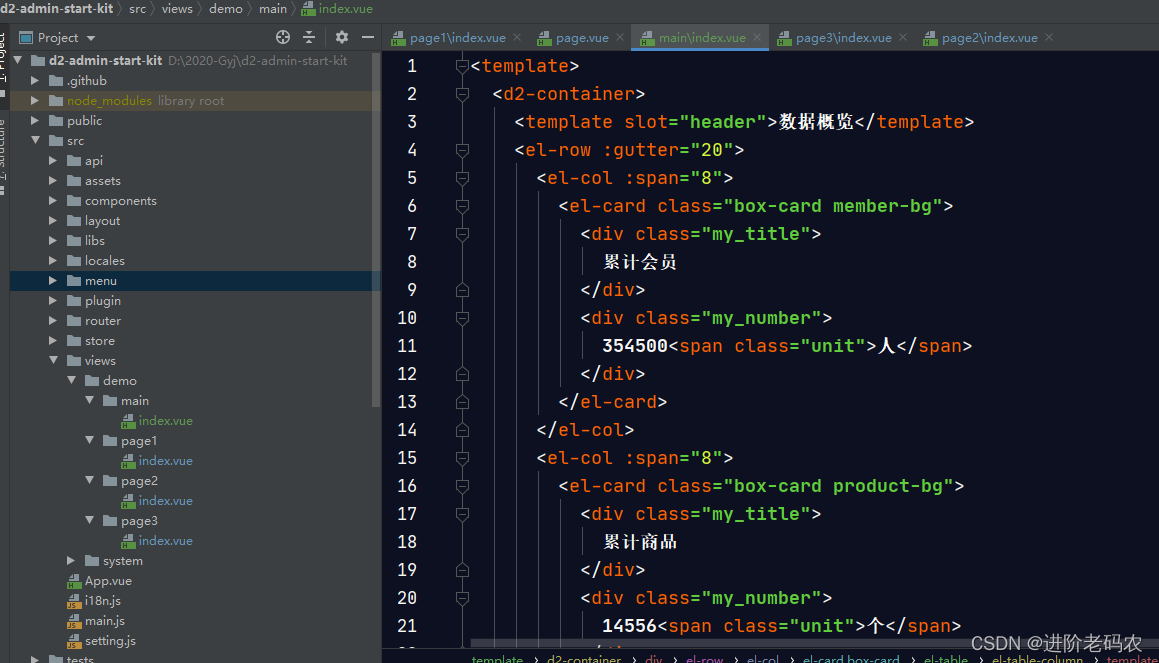
Task: Select the plugin folder
Action: pyautogui.click(x=103, y=300)
